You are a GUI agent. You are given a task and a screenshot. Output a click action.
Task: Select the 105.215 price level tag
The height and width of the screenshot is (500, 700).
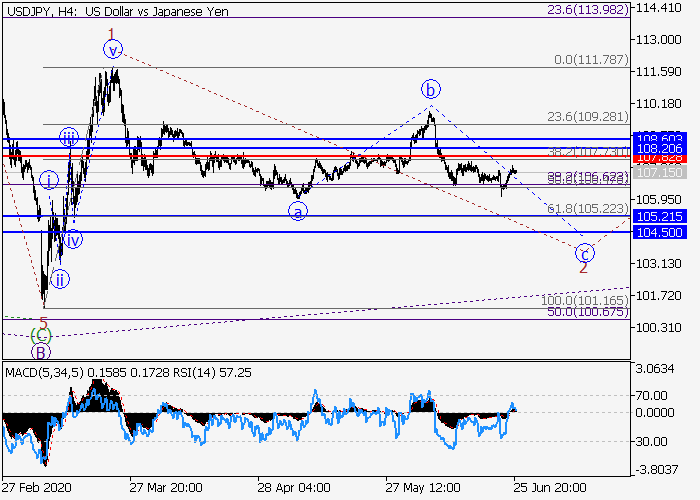pos(659,216)
